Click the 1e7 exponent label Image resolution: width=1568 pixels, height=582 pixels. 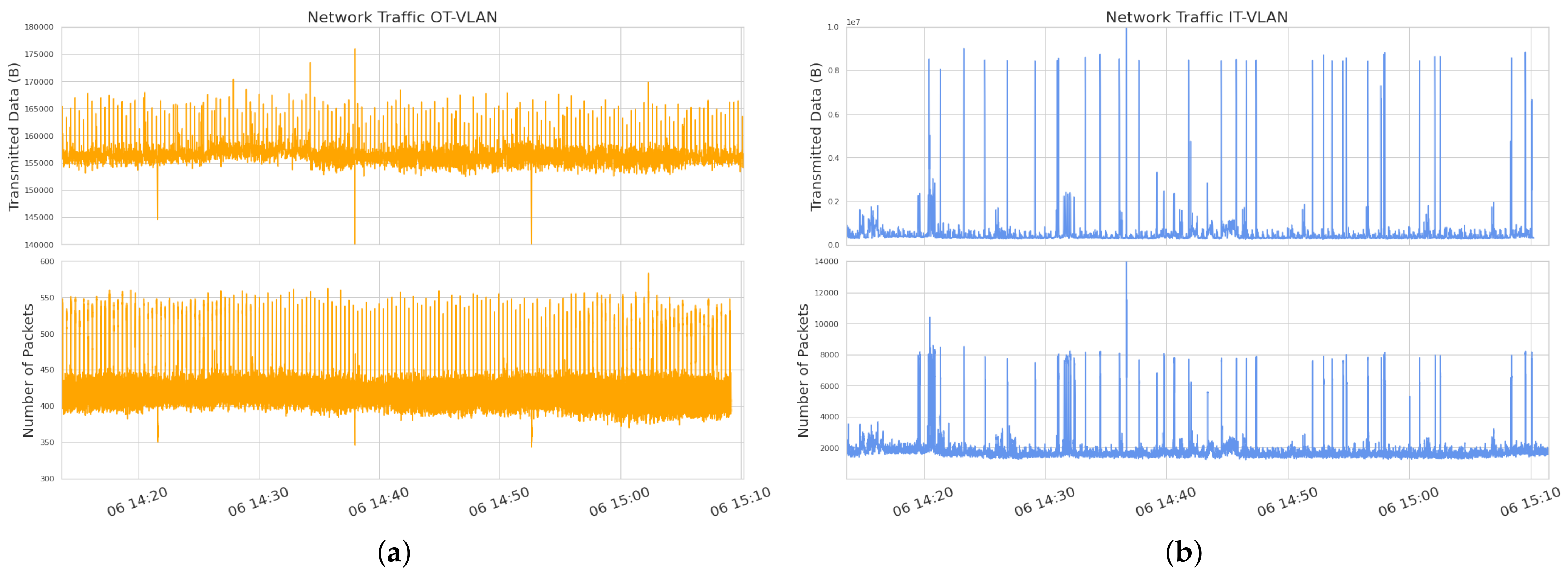(x=853, y=22)
